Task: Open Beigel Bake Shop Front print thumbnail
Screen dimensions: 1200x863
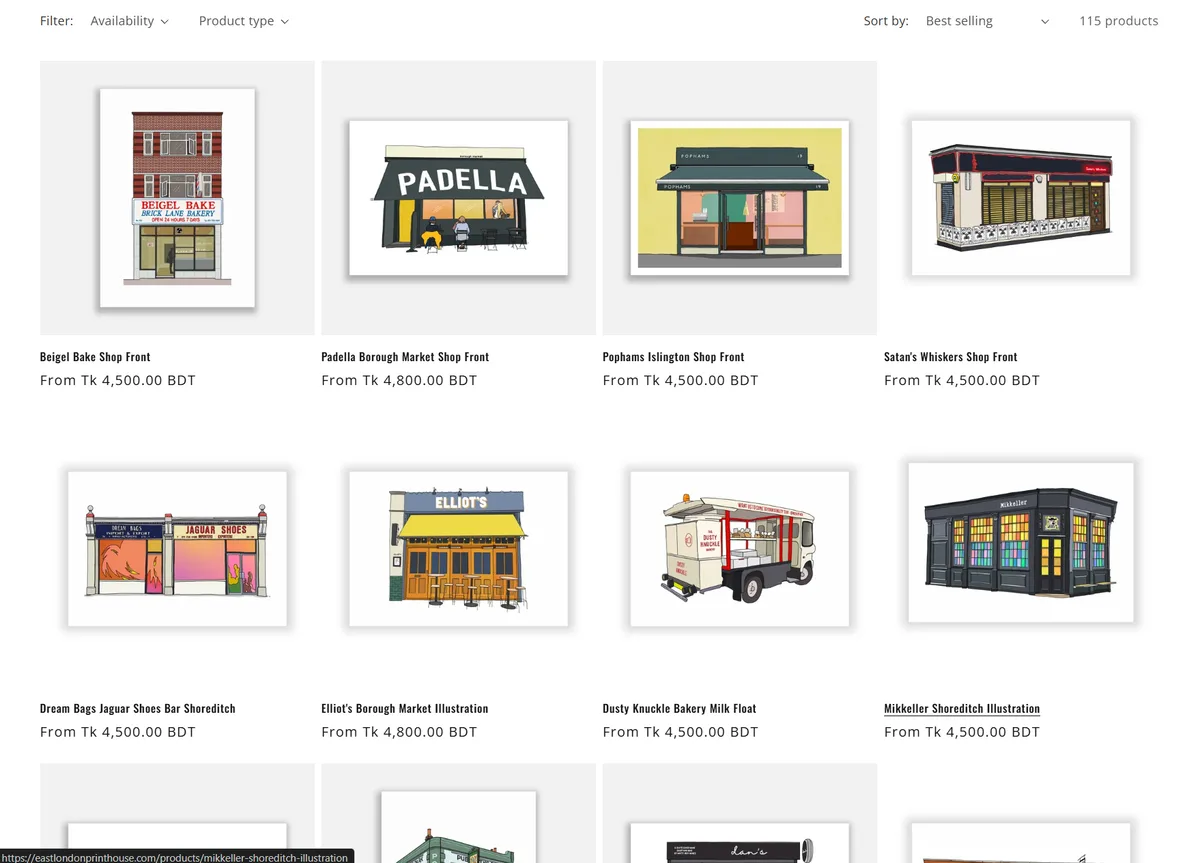Action: [x=177, y=198]
